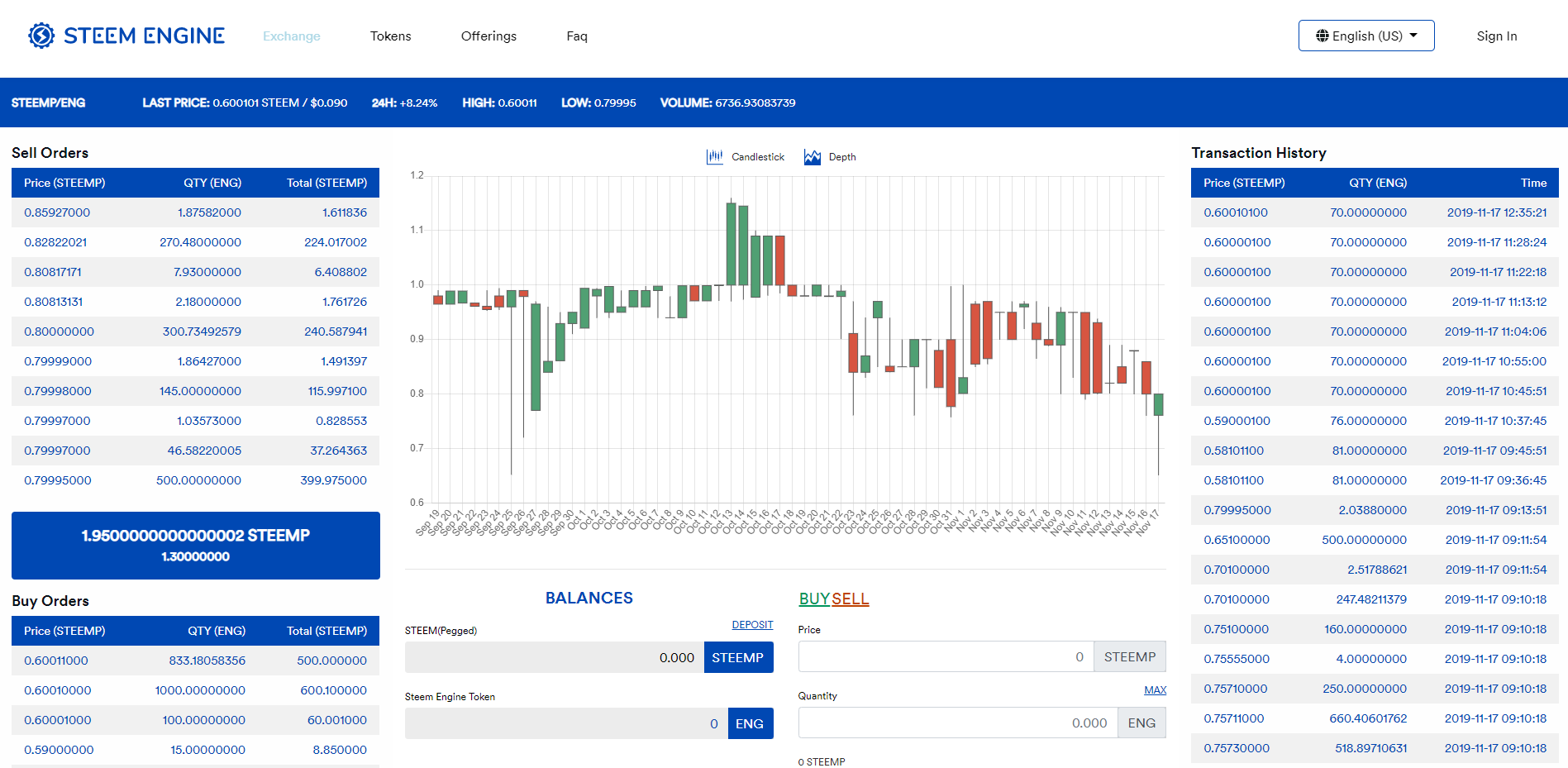Viewport: 1568px width, 768px height.
Task: Click the STEEM(Pegged) balance field
Action: (x=555, y=657)
